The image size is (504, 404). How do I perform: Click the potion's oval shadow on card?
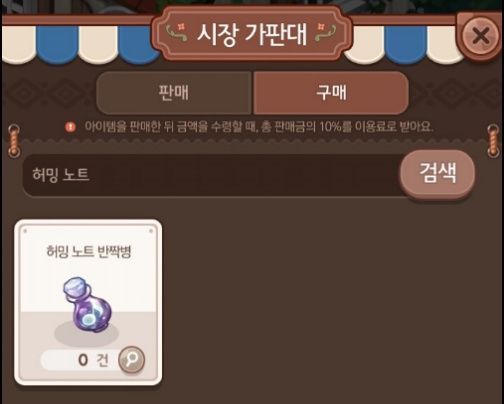click(x=87, y=334)
